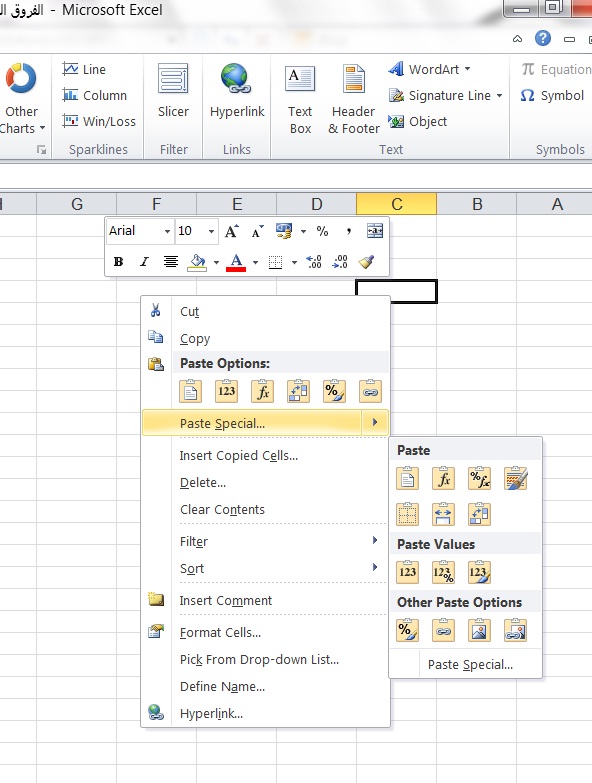Select Values & Number Formatting paste icon
This screenshot has width=592, height=783.
[x=443, y=572]
